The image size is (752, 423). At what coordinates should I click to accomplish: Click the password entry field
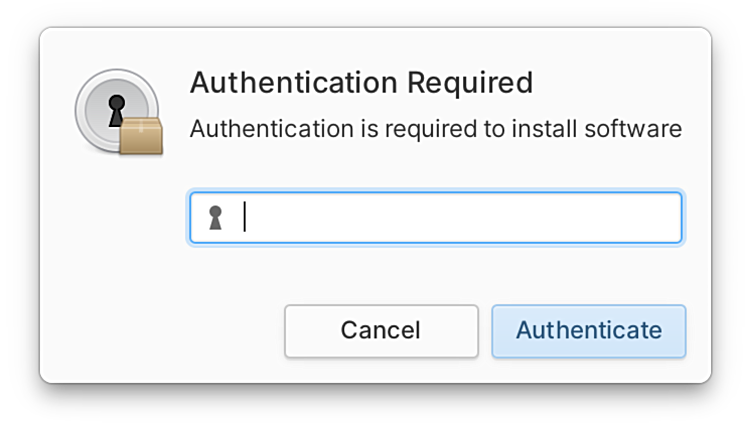click(436, 217)
